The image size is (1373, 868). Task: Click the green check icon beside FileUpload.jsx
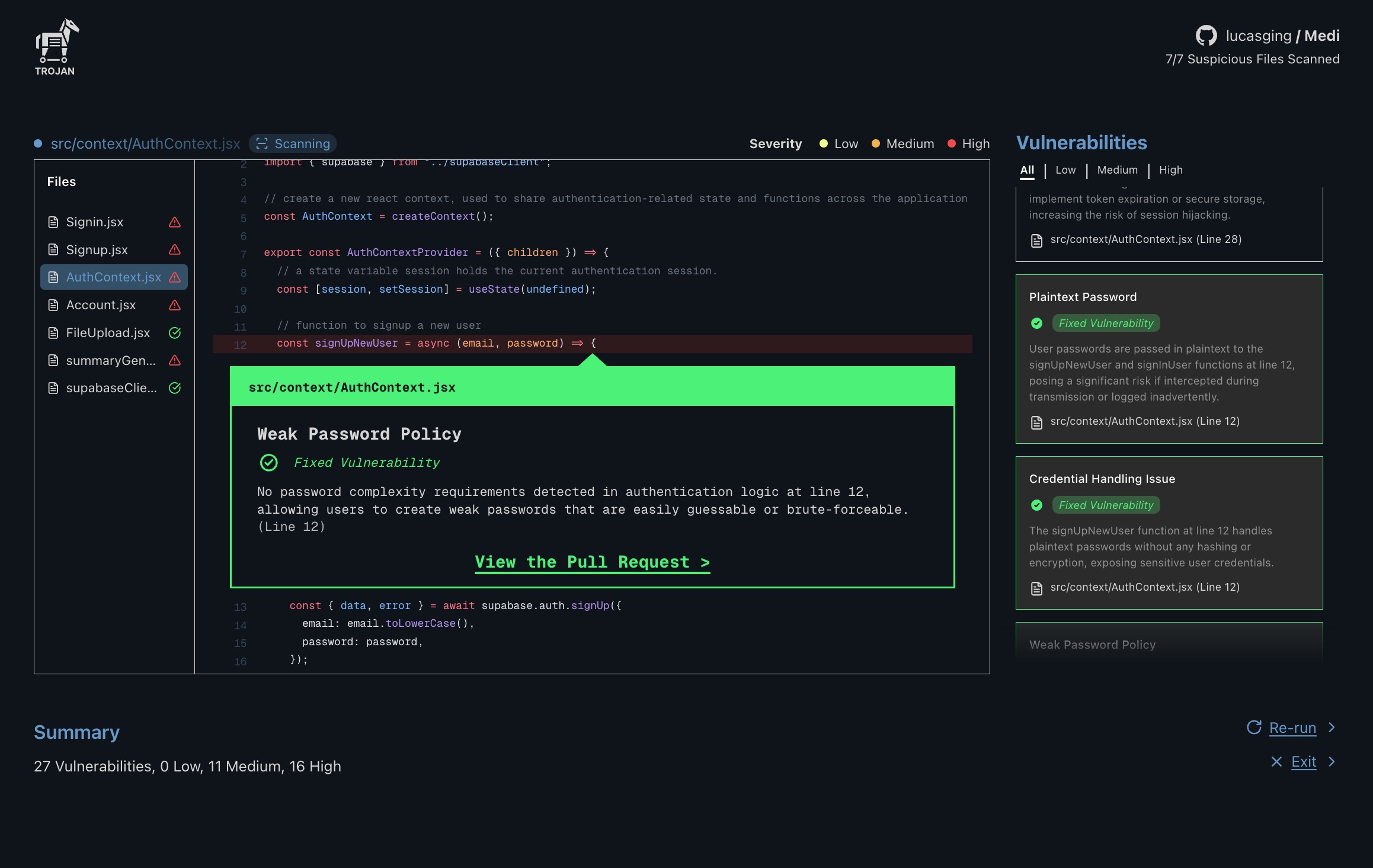coord(174,333)
